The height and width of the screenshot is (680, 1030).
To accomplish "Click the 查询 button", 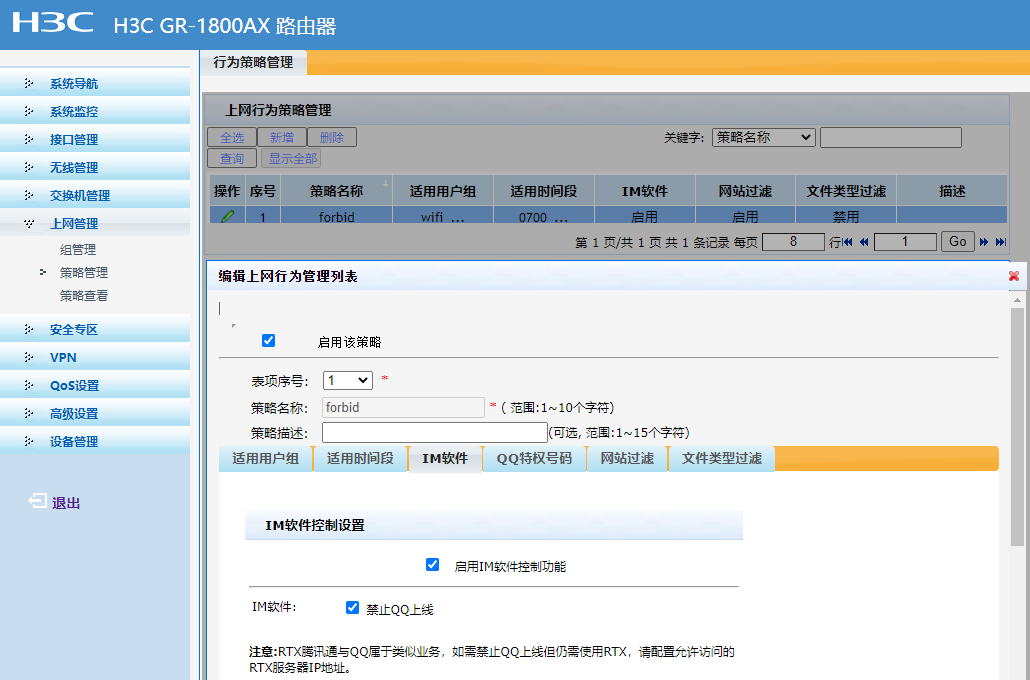I will (232, 158).
